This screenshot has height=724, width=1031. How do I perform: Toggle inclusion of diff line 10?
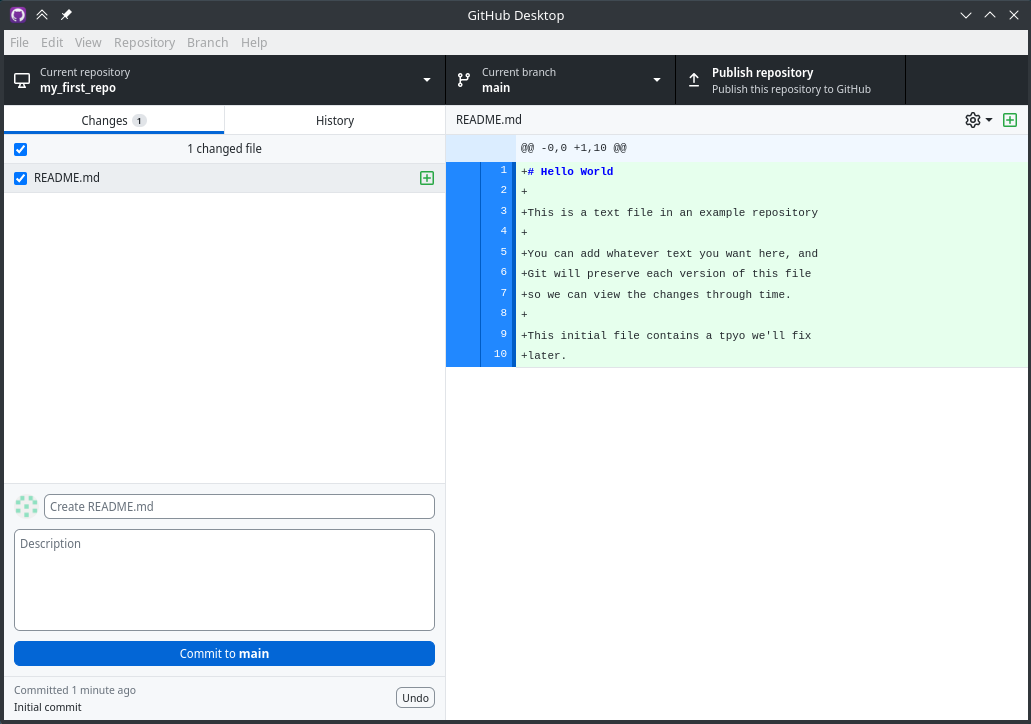point(481,355)
